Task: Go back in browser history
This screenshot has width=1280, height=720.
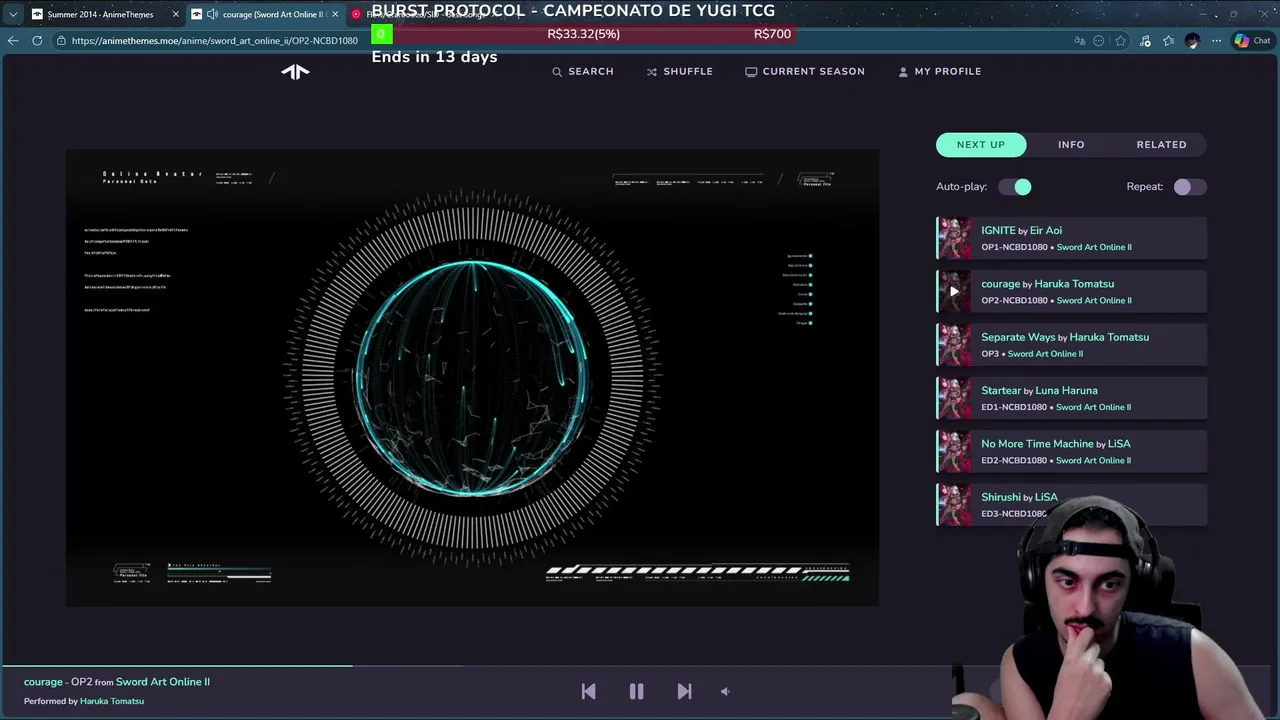Action: [12, 41]
